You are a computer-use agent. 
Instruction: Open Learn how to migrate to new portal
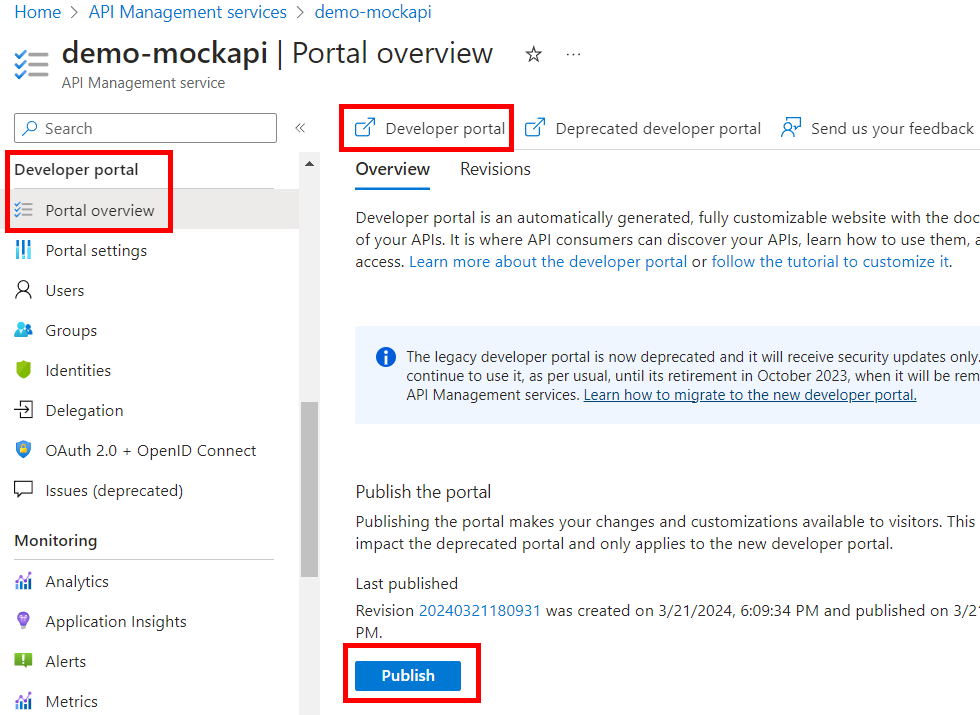point(750,395)
